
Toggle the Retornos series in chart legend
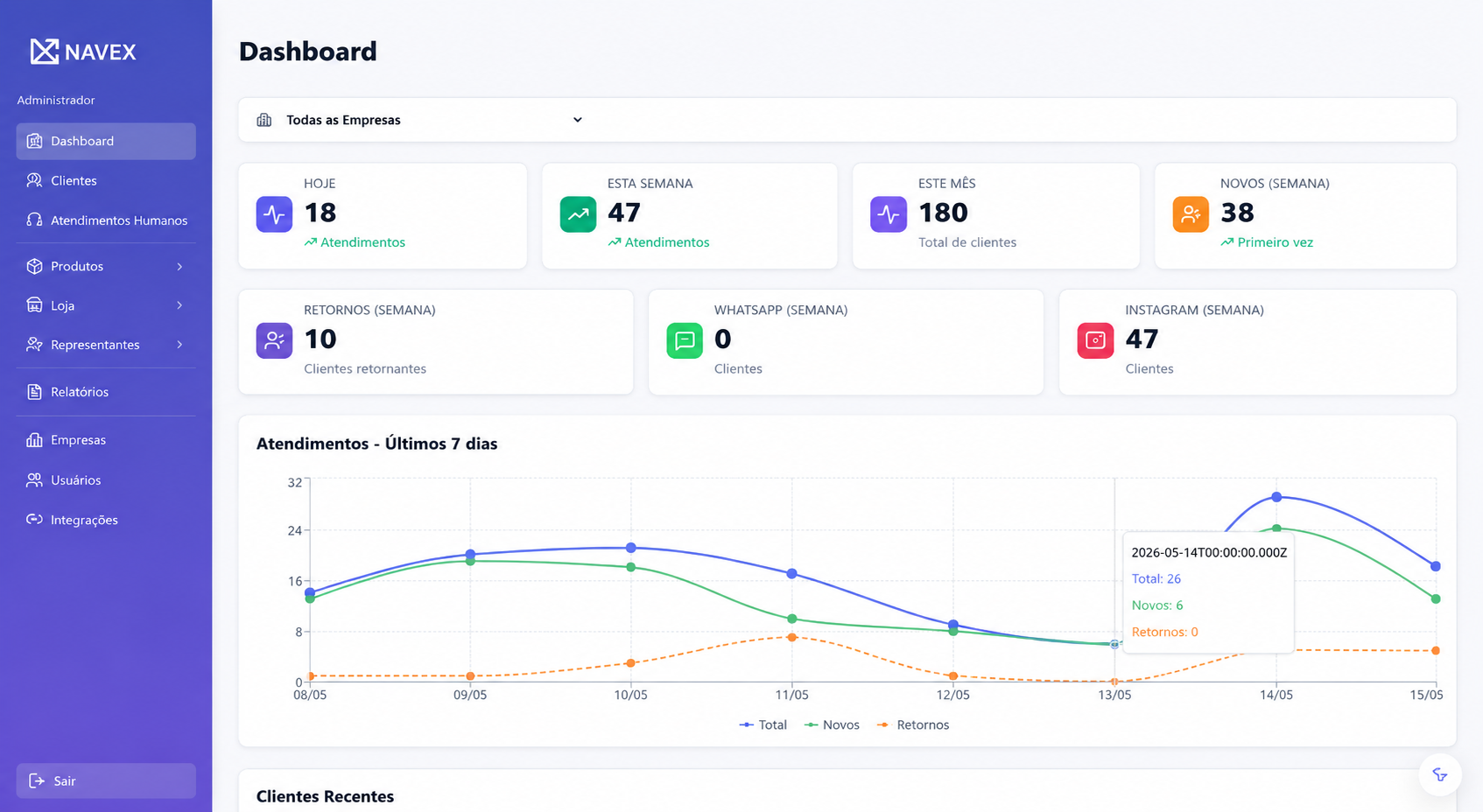coord(913,724)
